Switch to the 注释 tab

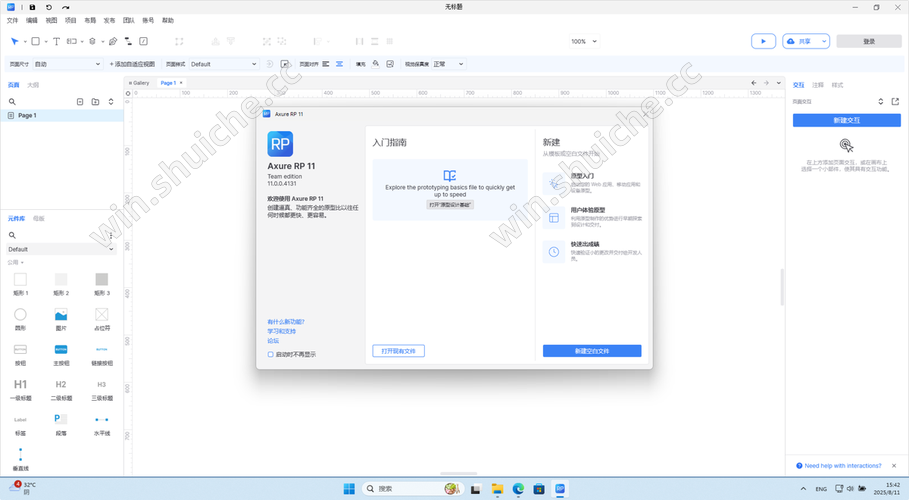point(817,85)
